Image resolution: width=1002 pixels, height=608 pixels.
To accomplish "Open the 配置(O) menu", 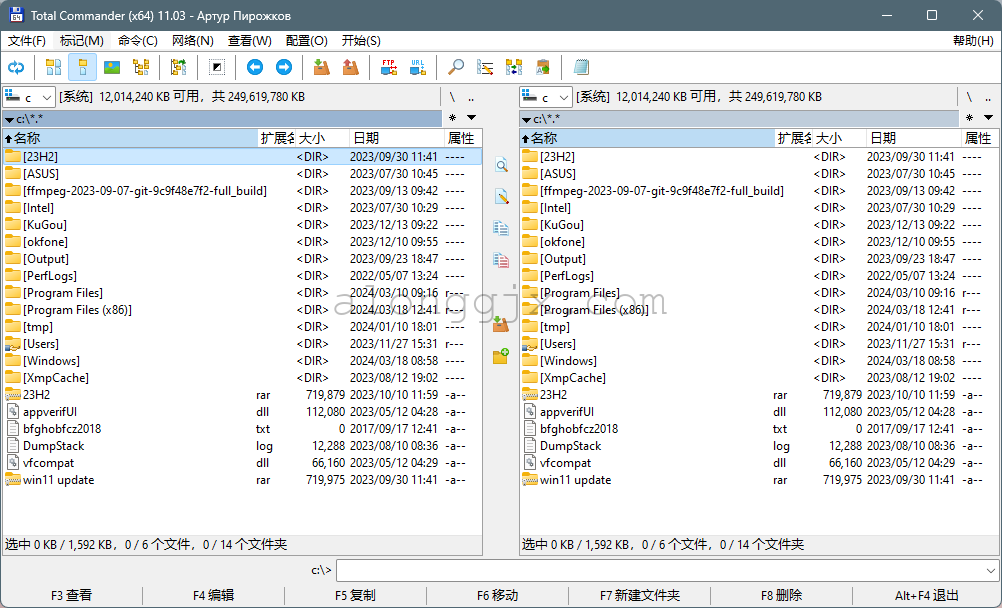I will (307, 41).
